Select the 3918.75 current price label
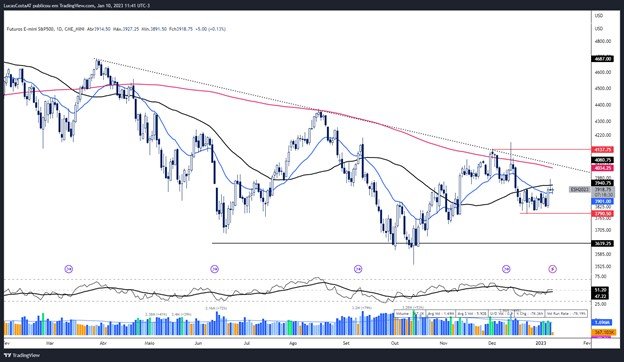 tap(603, 190)
